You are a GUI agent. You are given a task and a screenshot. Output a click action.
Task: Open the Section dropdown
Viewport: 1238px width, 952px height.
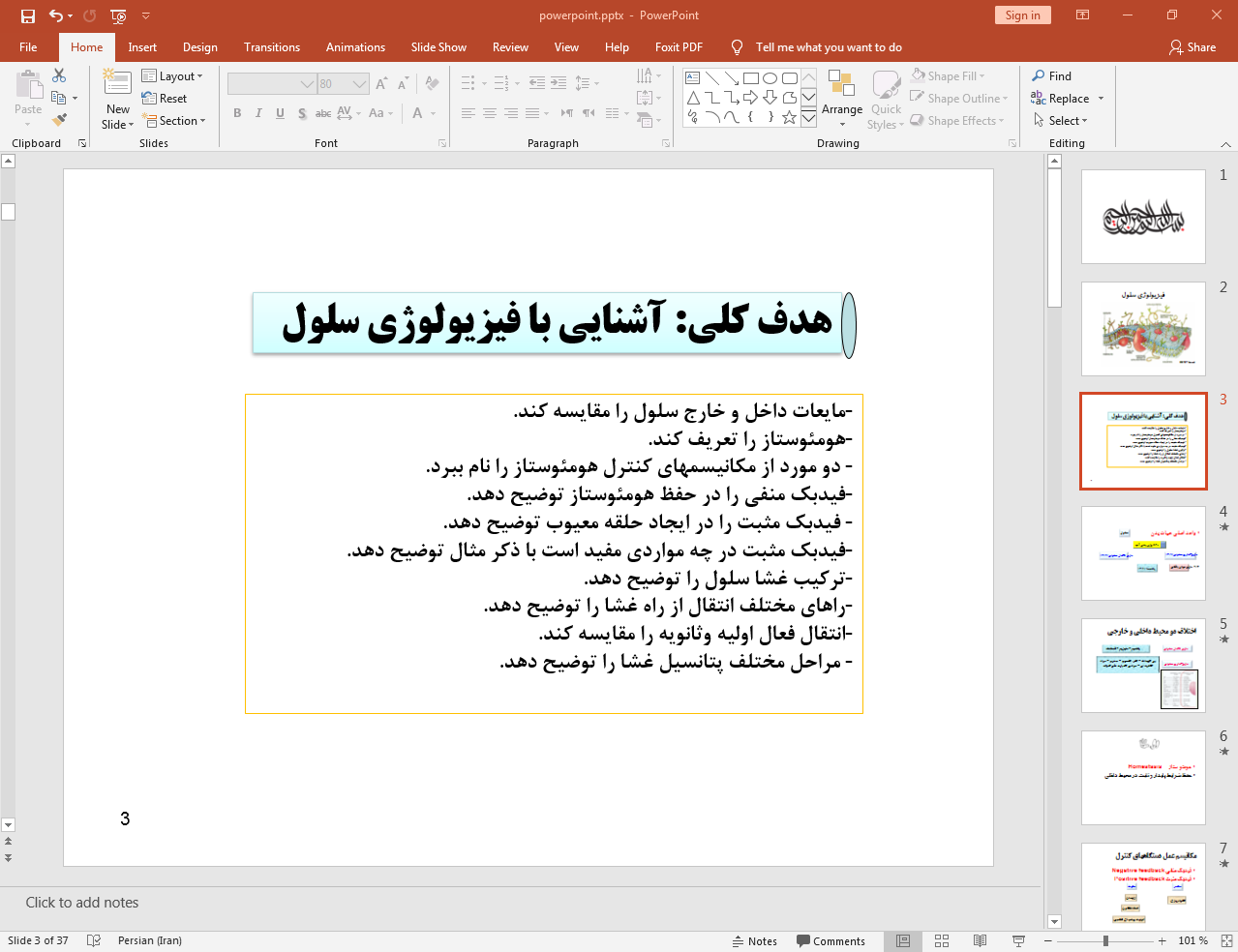pyautogui.click(x=174, y=121)
